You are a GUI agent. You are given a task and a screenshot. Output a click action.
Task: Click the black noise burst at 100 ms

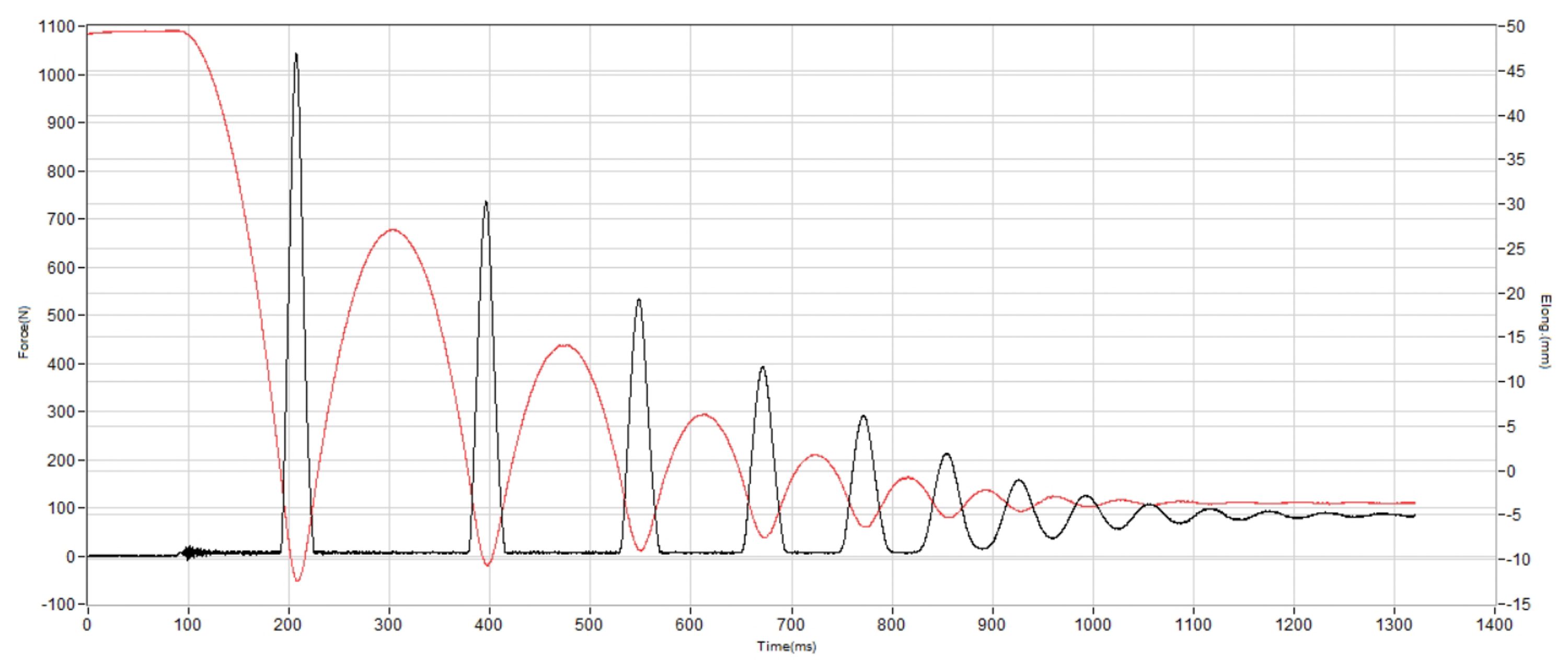pos(189,552)
